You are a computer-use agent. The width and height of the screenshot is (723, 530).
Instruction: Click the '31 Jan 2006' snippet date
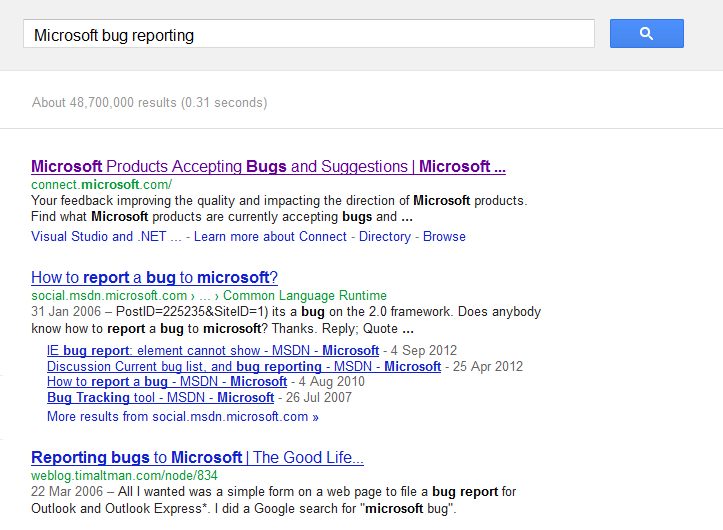[x=66, y=312]
